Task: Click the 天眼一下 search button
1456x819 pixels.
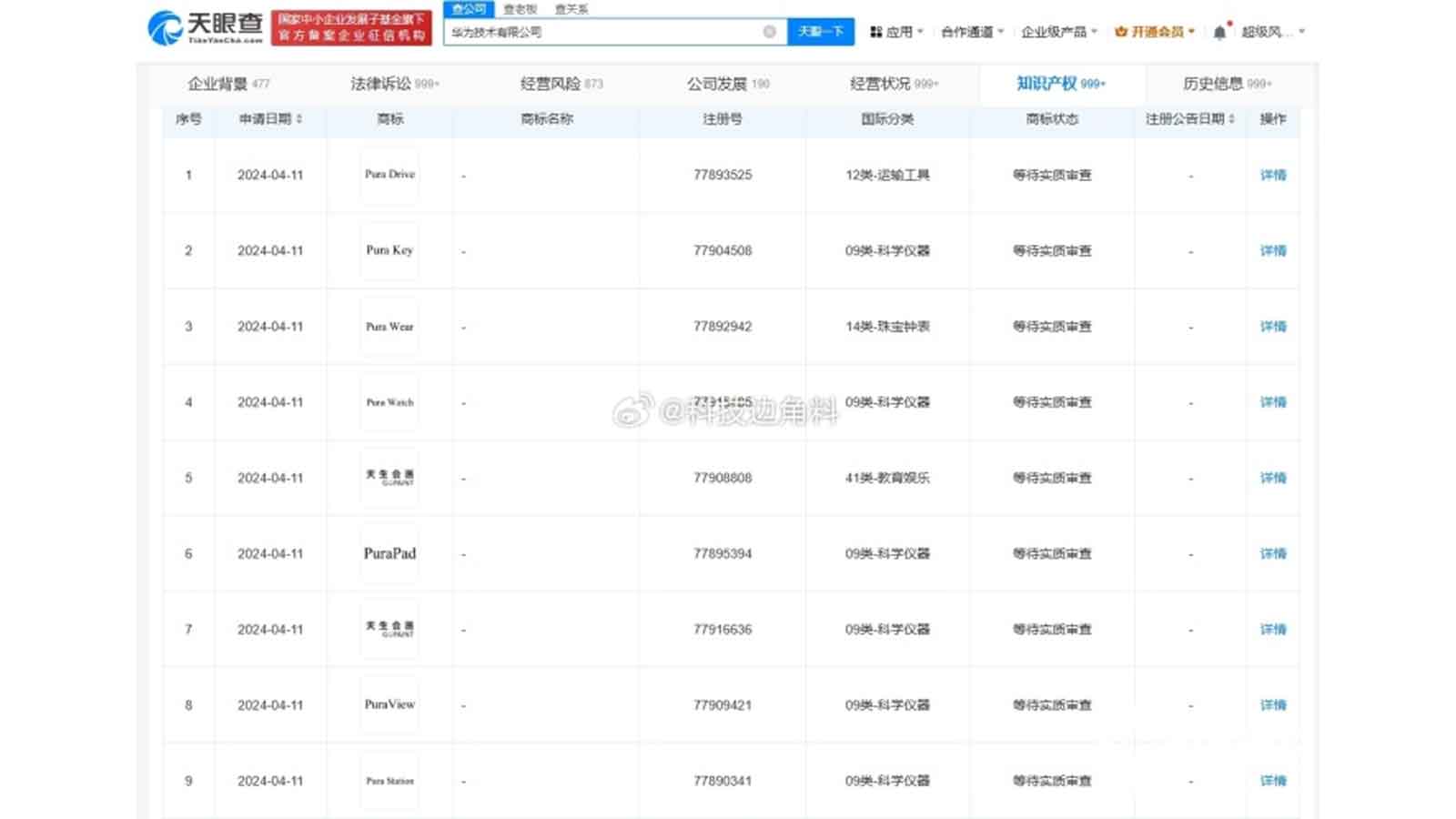Action: tap(821, 32)
